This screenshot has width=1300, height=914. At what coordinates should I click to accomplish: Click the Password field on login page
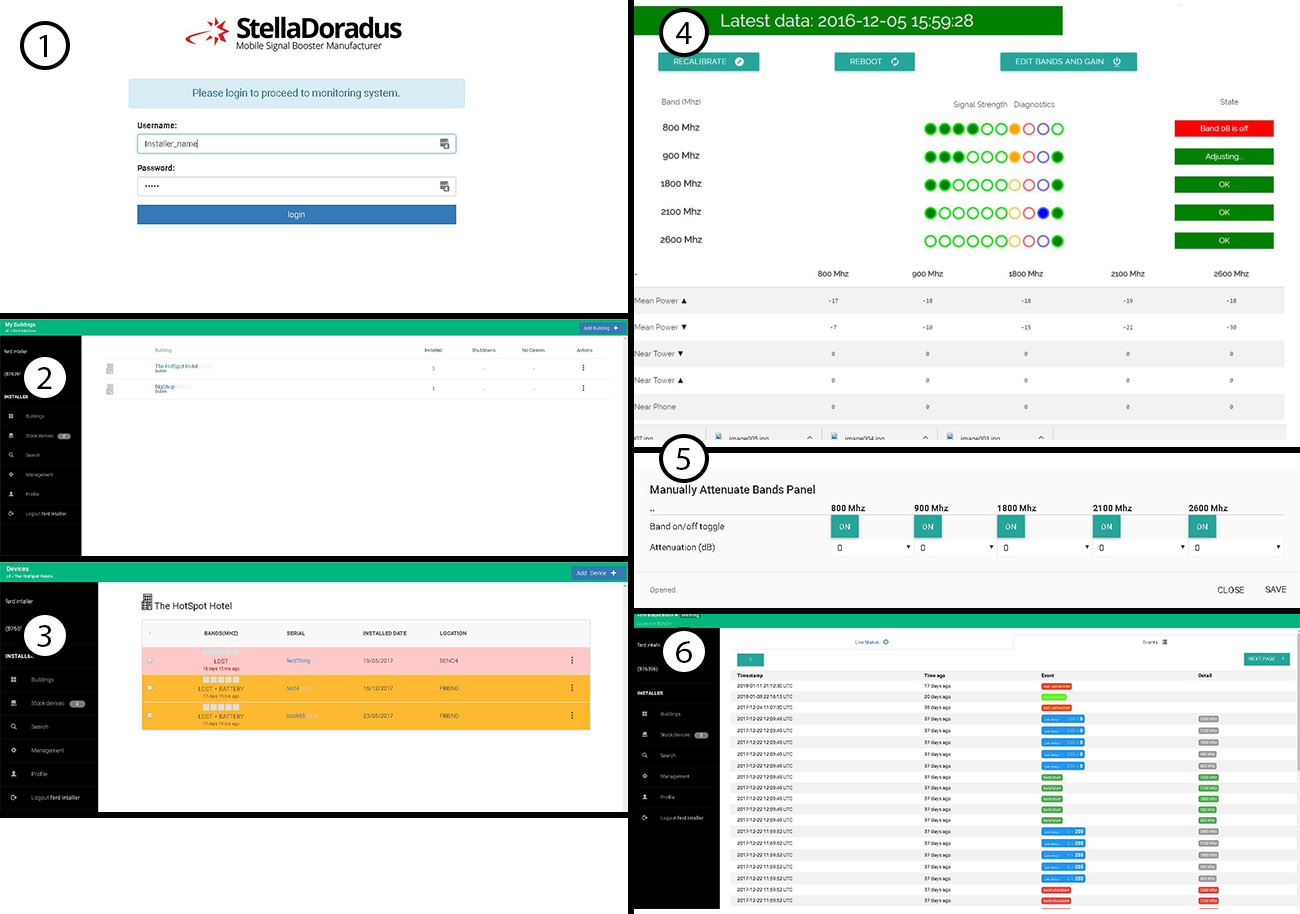(x=296, y=186)
